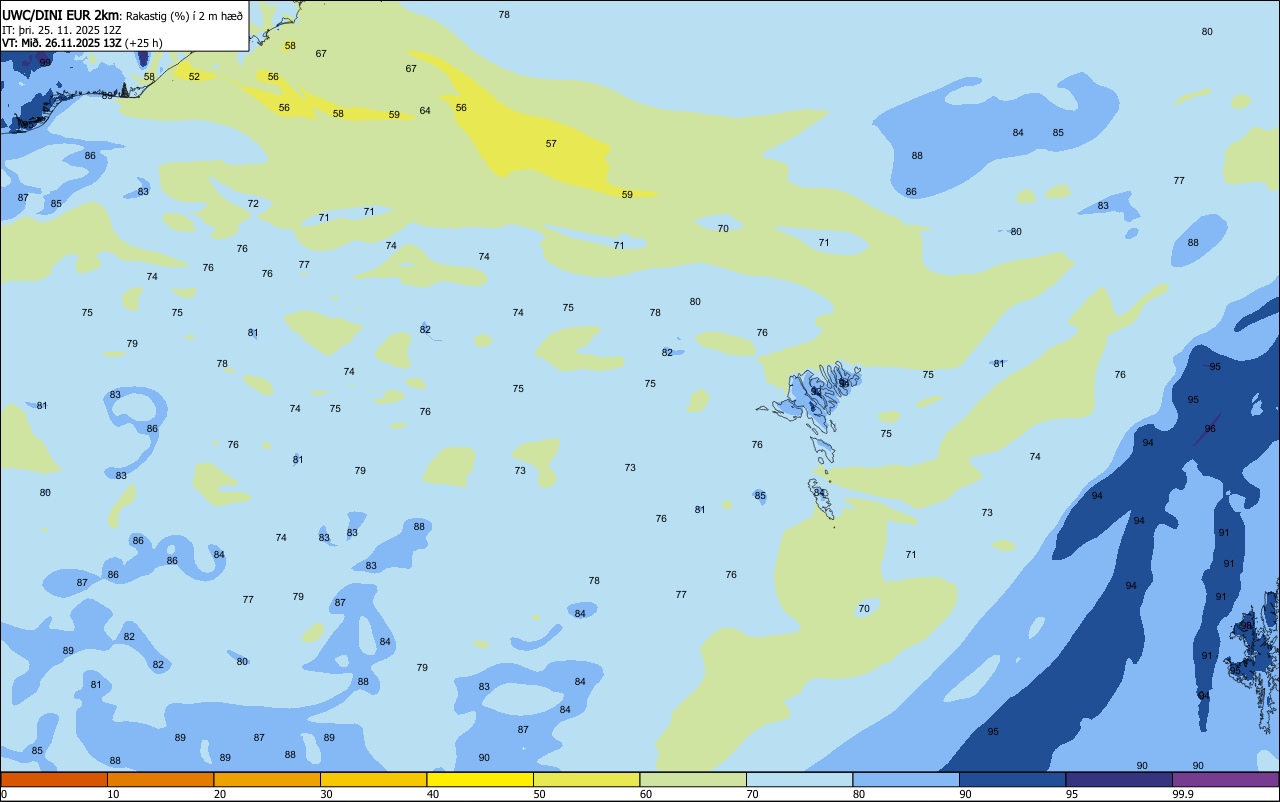
Task: Click the pale blue 70–80 legend band
Action: point(799,779)
